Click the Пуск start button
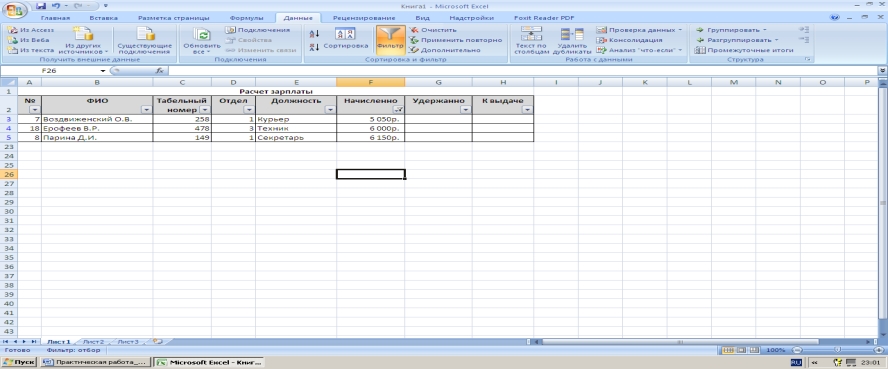 [19, 362]
